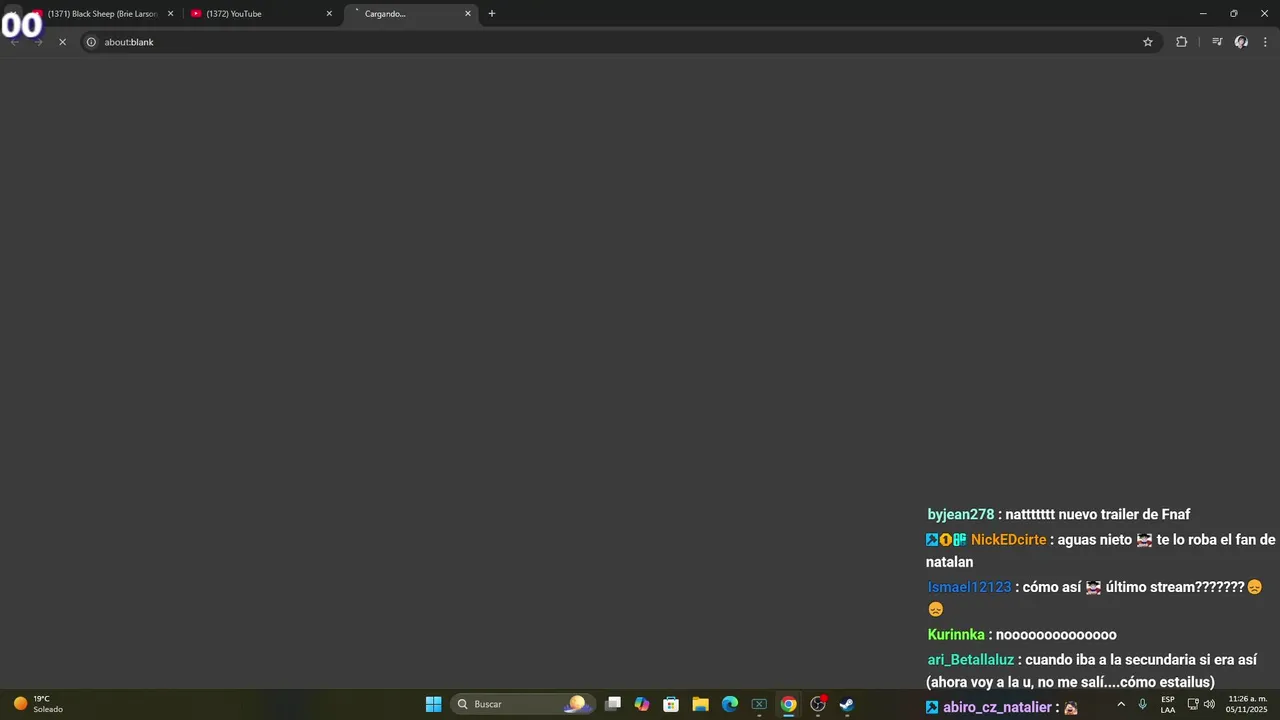Open a new tab with the plus button
The width and height of the screenshot is (1280, 720).
click(491, 14)
